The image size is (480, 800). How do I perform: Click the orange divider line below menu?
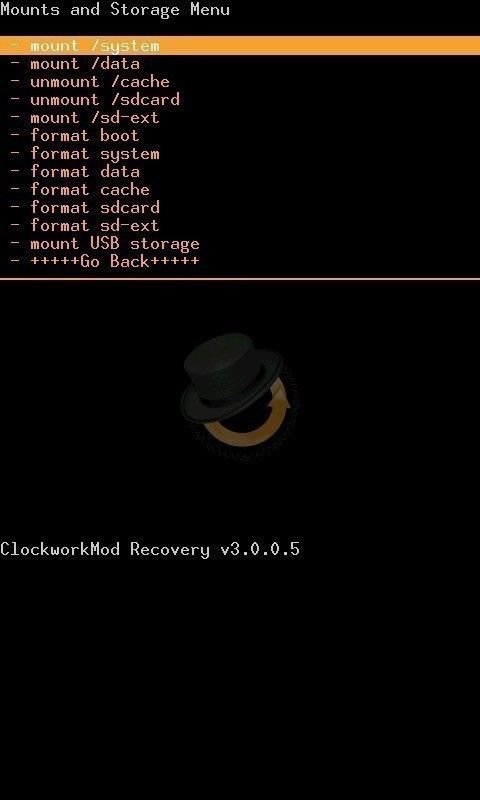pos(240,279)
